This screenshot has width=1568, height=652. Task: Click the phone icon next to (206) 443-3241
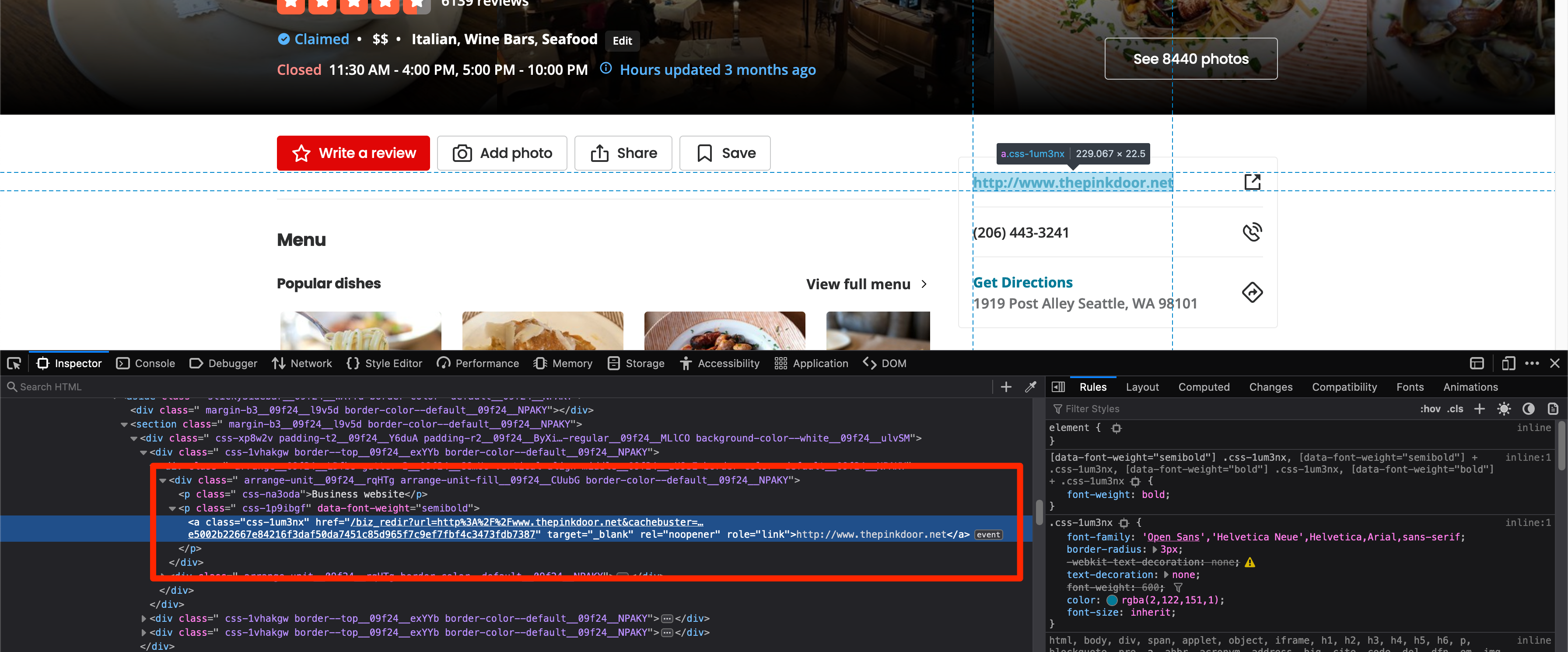pyautogui.click(x=1253, y=232)
